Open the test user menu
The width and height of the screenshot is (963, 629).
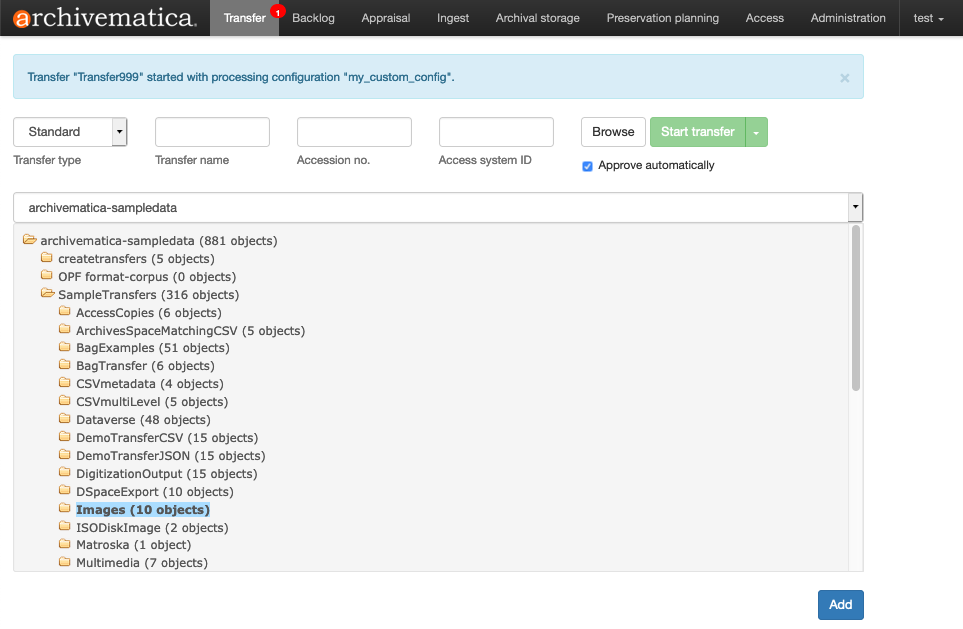[927, 18]
